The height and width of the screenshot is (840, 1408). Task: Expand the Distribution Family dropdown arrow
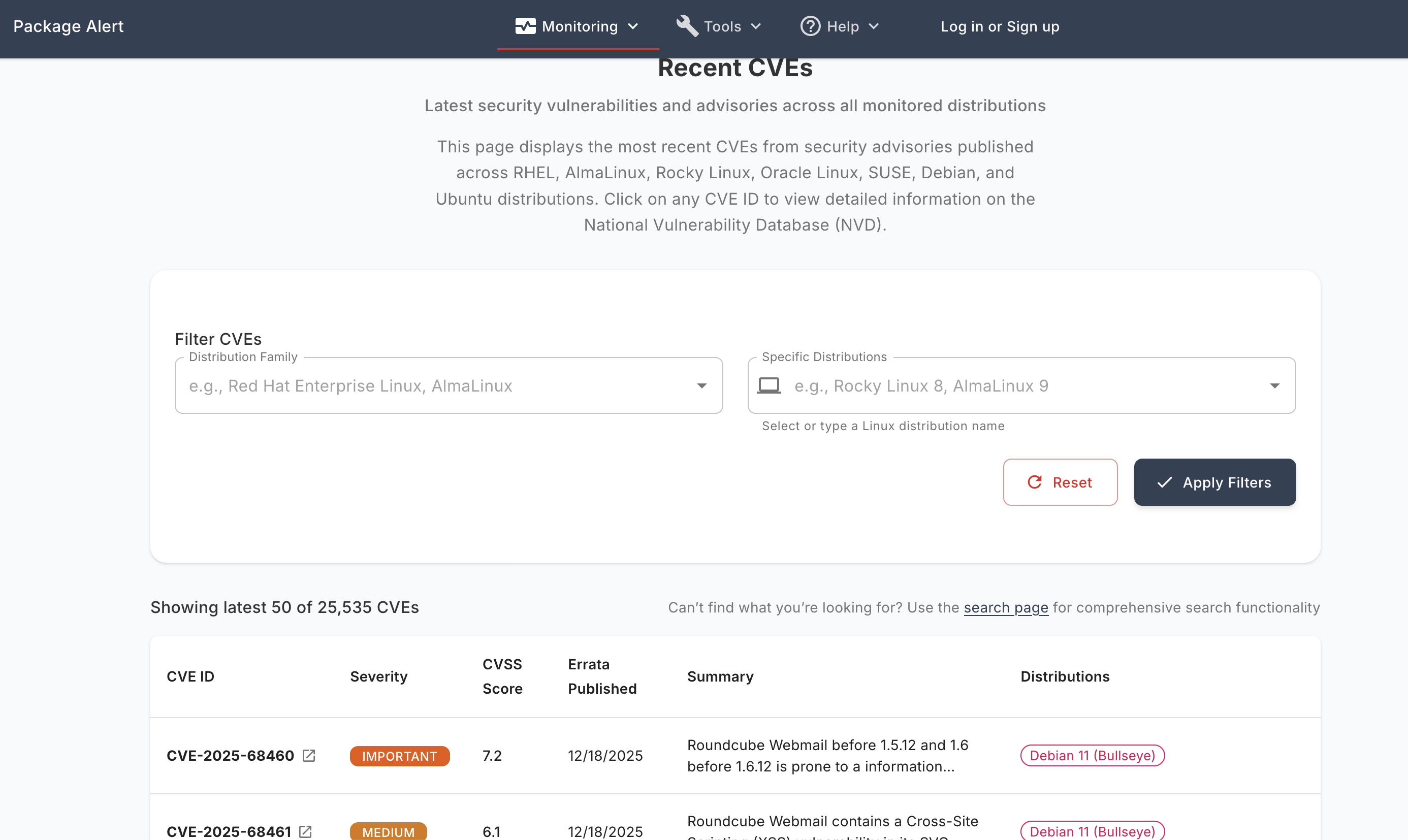click(701, 385)
